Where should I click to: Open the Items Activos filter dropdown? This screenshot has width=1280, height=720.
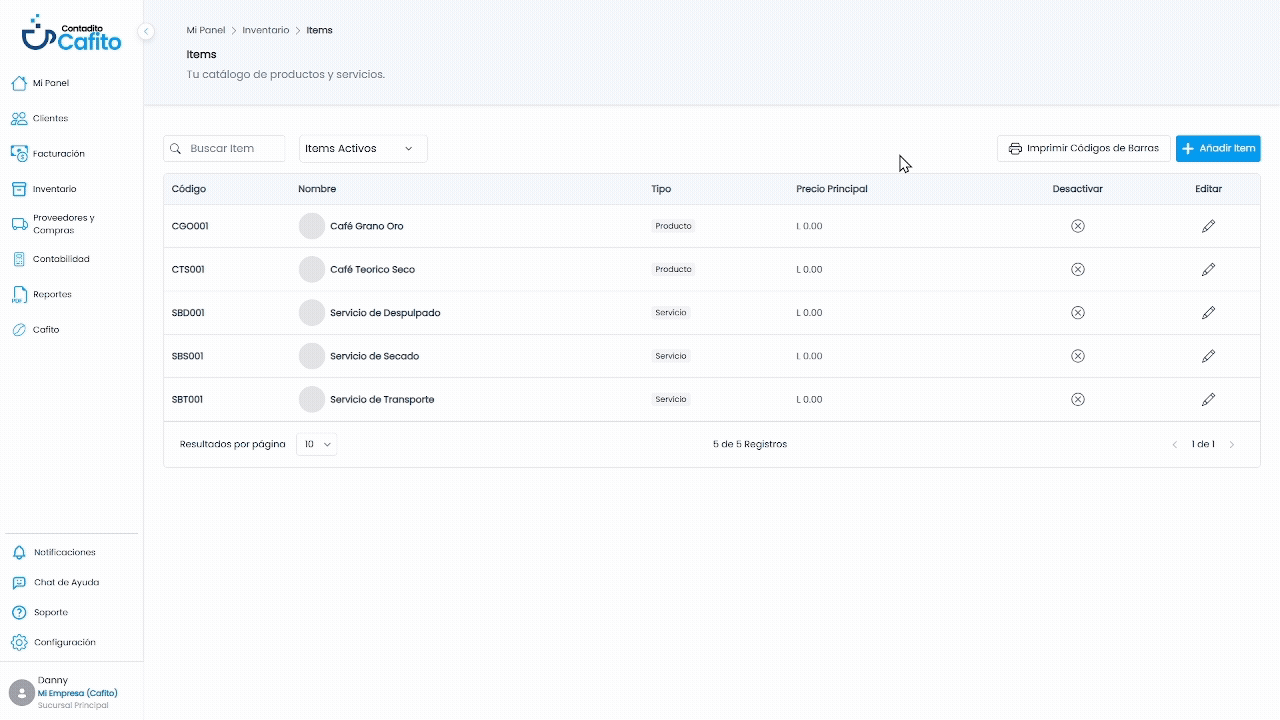click(x=363, y=148)
